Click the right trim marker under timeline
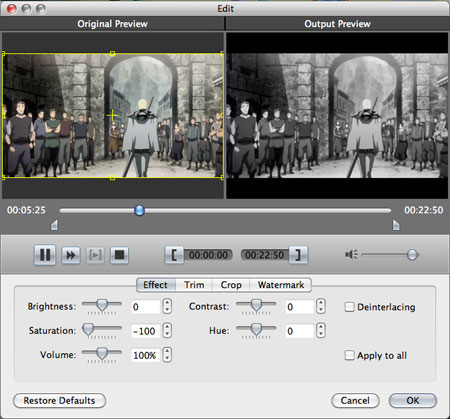Viewport: 450px width, 419px height. [396, 225]
